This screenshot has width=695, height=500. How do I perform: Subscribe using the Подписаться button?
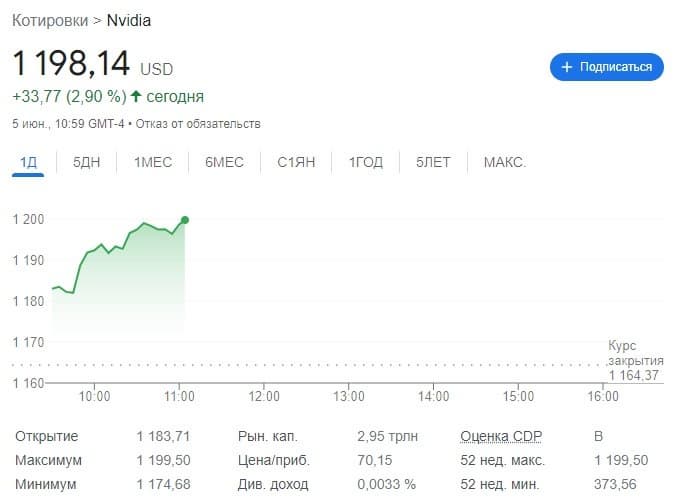click(x=607, y=67)
